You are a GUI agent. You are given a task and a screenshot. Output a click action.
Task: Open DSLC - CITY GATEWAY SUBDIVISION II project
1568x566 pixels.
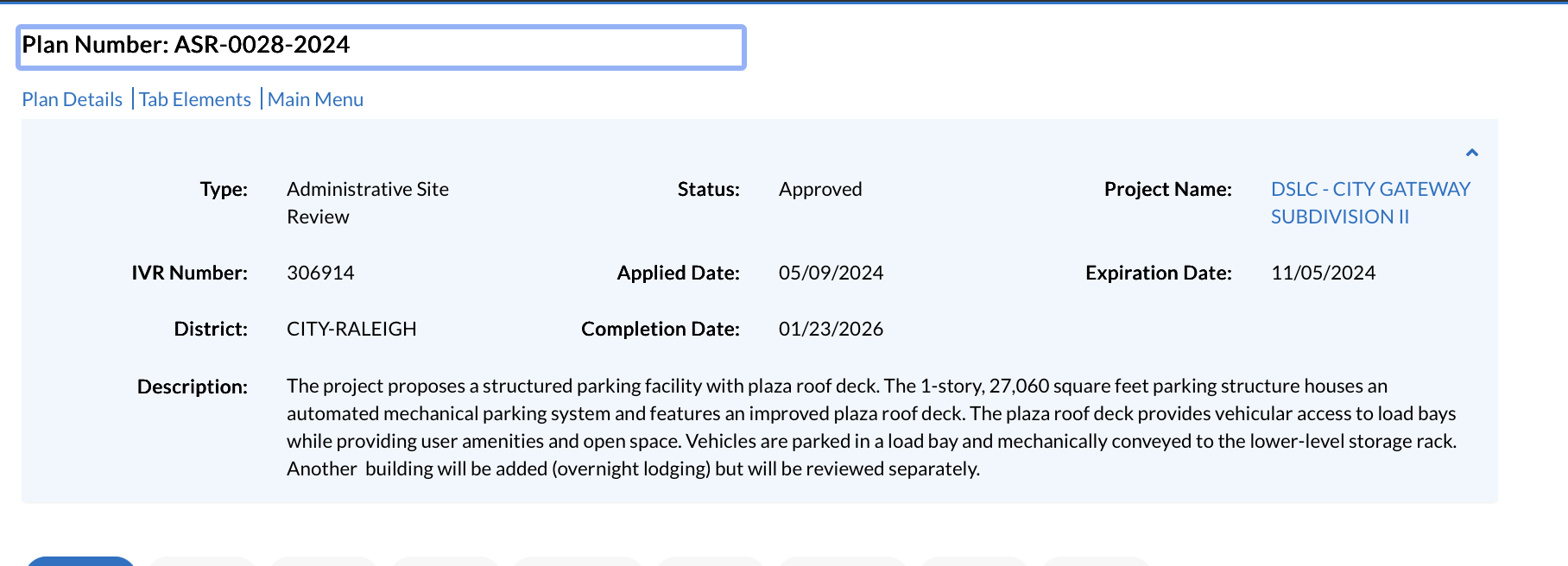[x=1370, y=203]
